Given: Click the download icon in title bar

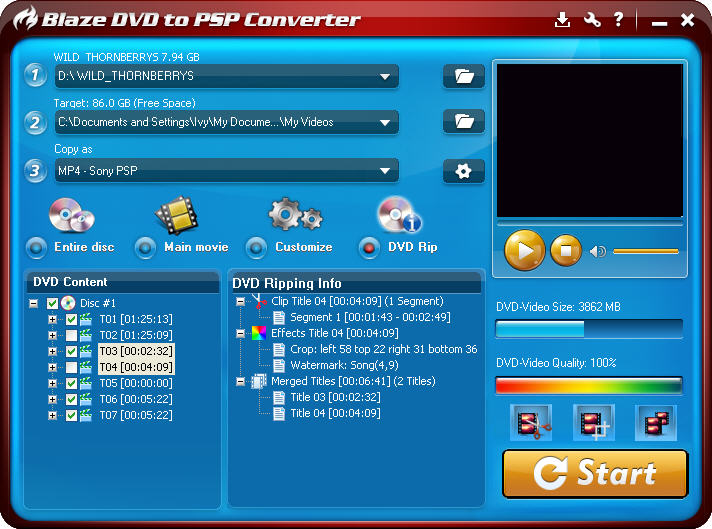Looking at the screenshot, I should (x=562, y=20).
